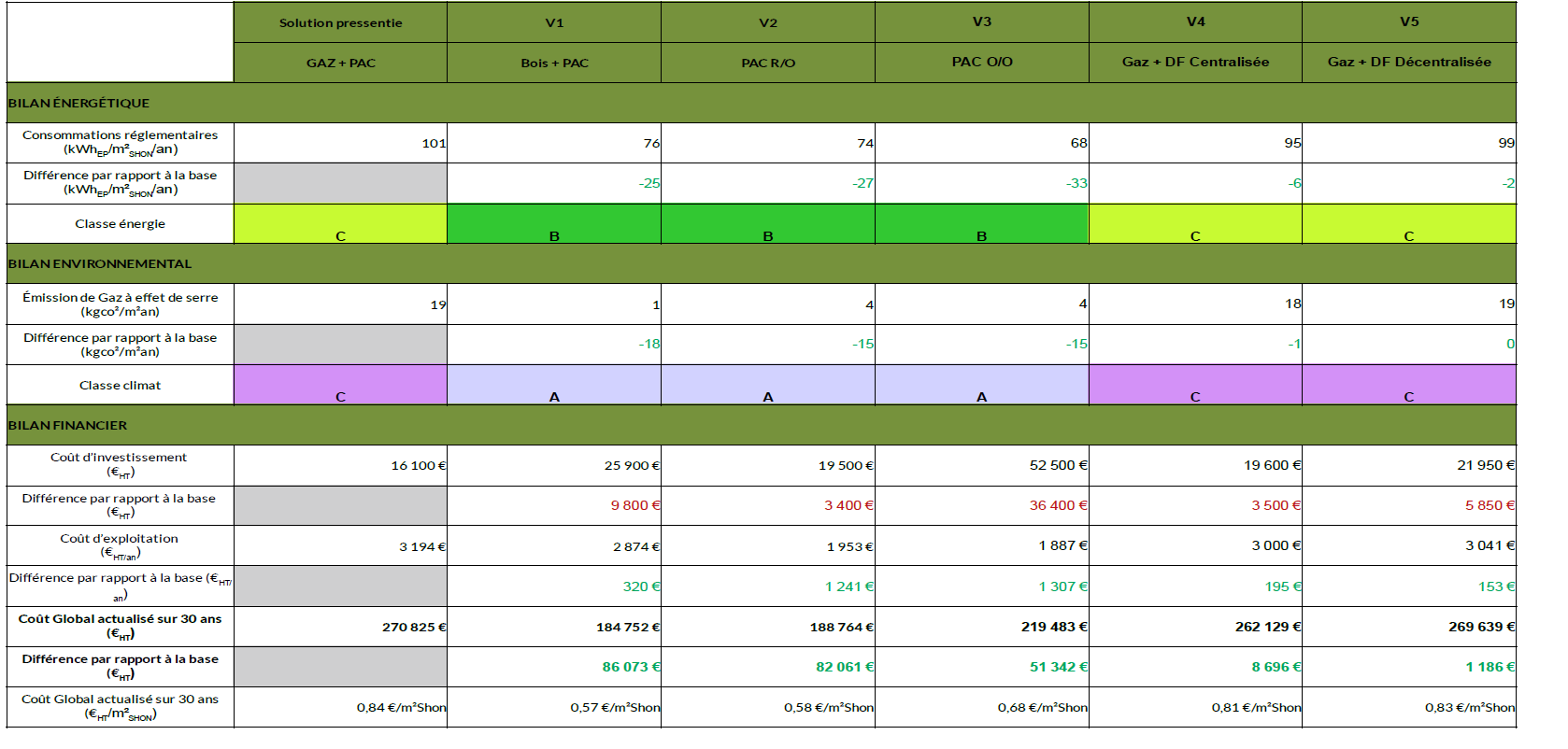Screen dimensions: 1568x749
Task: Click the green class B cell under V1
Action: coord(554,223)
